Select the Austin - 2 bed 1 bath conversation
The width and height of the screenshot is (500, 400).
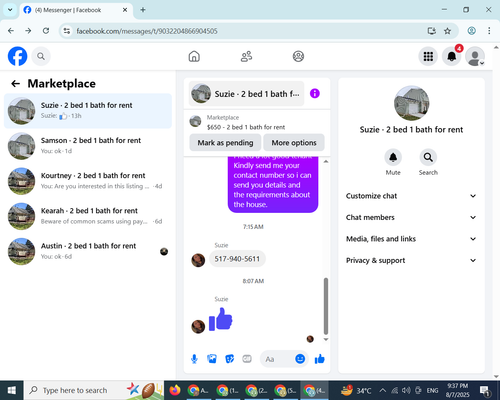pyautogui.click(x=88, y=251)
